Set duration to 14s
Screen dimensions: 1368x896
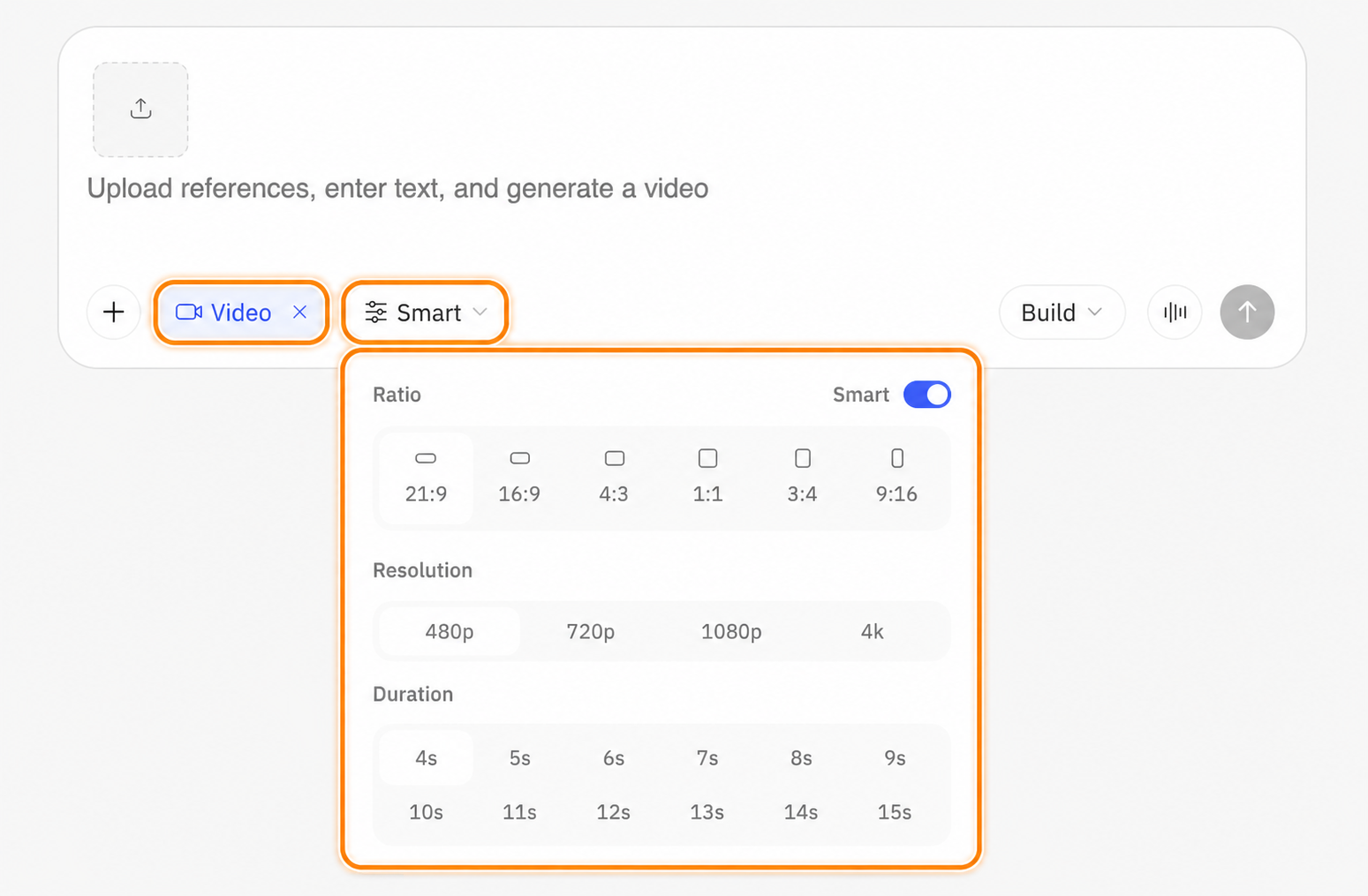coord(801,812)
